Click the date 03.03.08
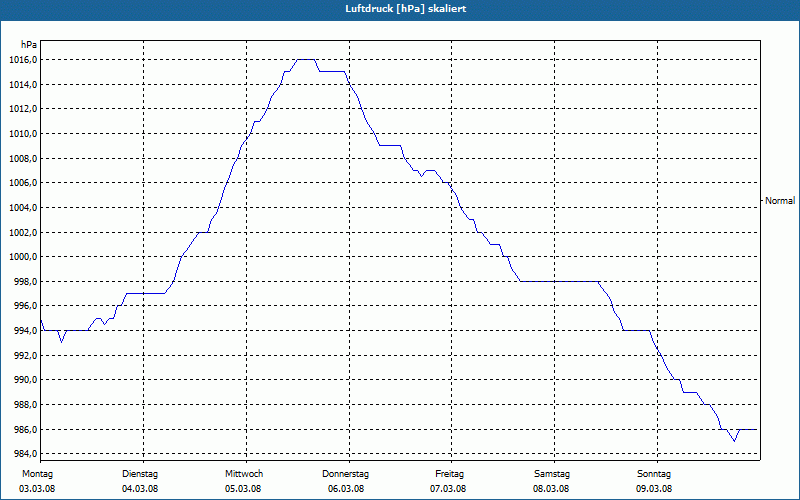The width and height of the screenshot is (800, 500). coord(37,489)
